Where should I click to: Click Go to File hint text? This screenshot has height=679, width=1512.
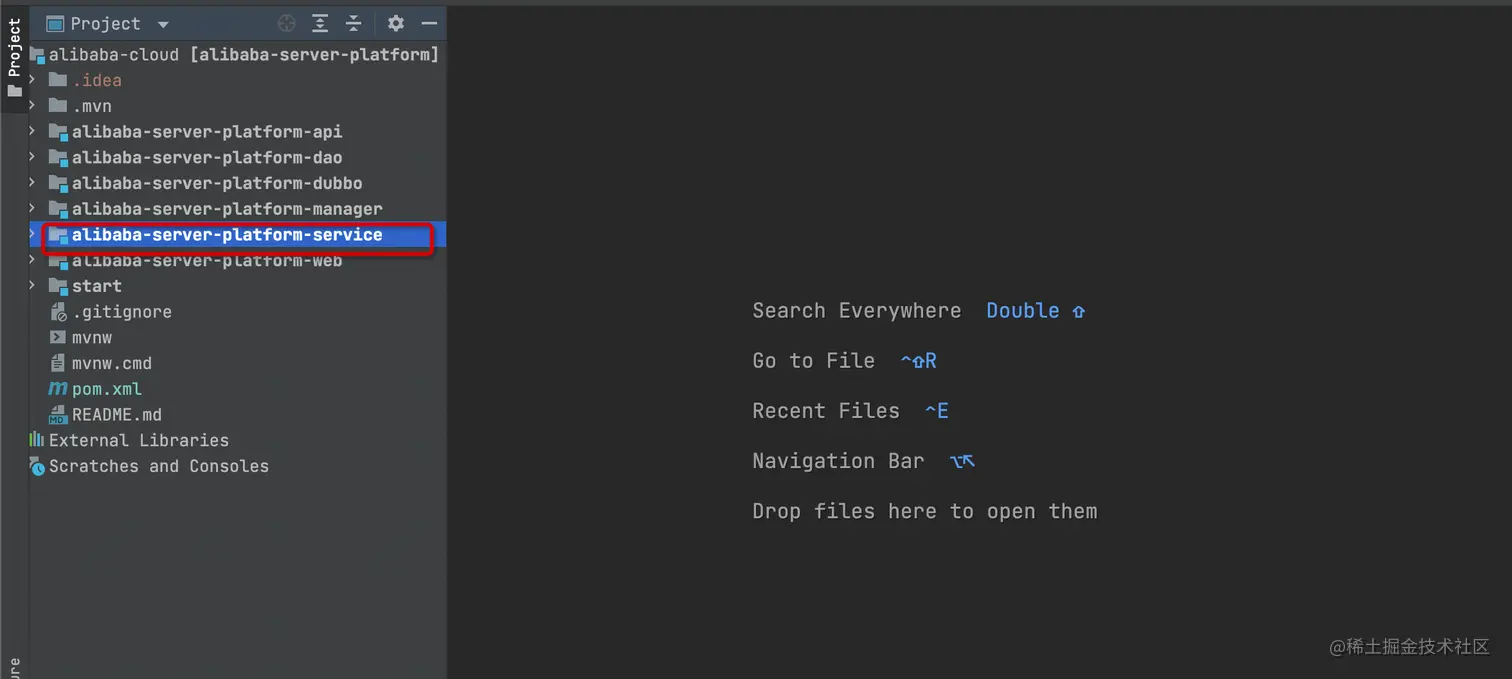pyautogui.click(x=814, y=361)
